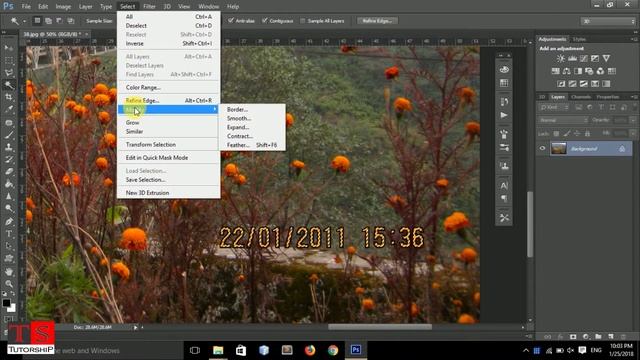This screenshot has height=360, width=640.
Task: Select the Magic Wand tool in toolbox
Action: click(x=9, y=85)
